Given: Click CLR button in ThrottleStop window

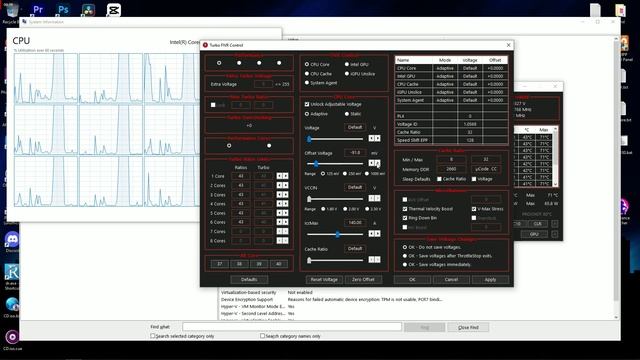Looking at the screenshot, I should 537,224.
